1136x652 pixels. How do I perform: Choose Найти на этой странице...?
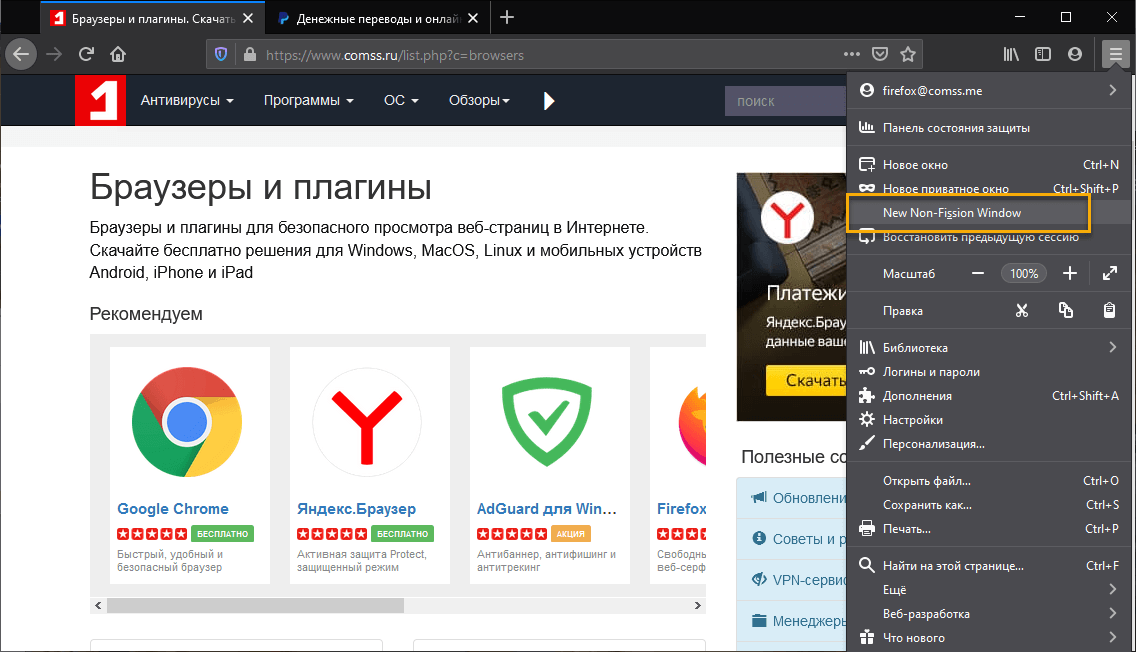coord(988,566)
